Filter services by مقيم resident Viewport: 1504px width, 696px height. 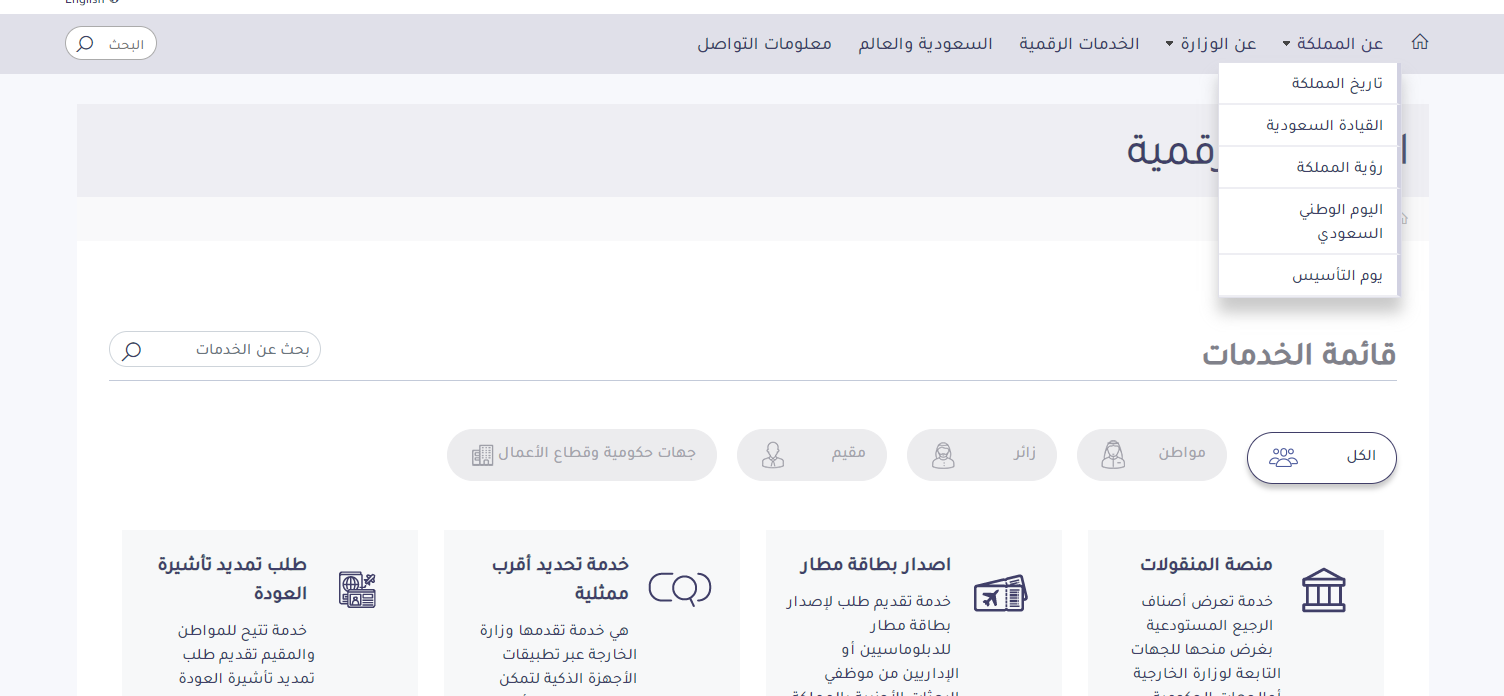[811, 455]
